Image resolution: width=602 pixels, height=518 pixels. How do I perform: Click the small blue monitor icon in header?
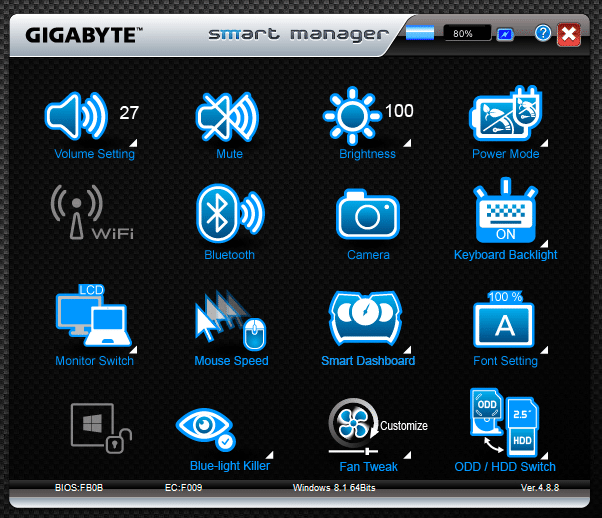click(x=505, y=35)
